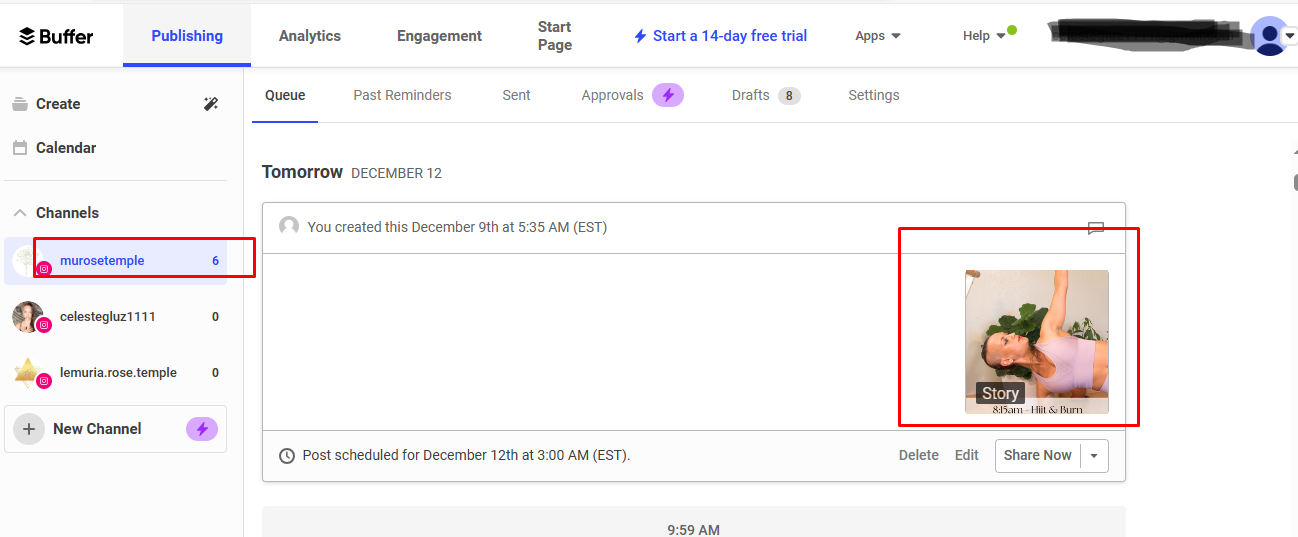Click the lightning badge next to Approvals

668,95
